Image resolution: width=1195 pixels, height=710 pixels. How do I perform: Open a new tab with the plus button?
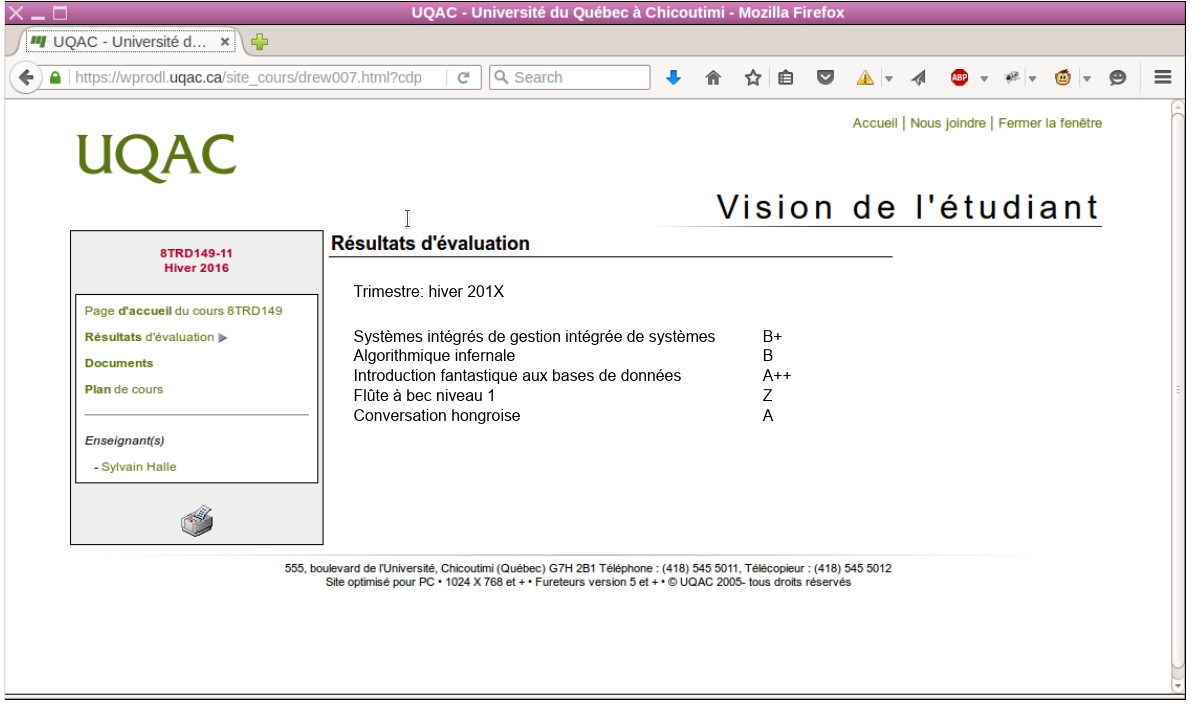click(x=259, y=42)
